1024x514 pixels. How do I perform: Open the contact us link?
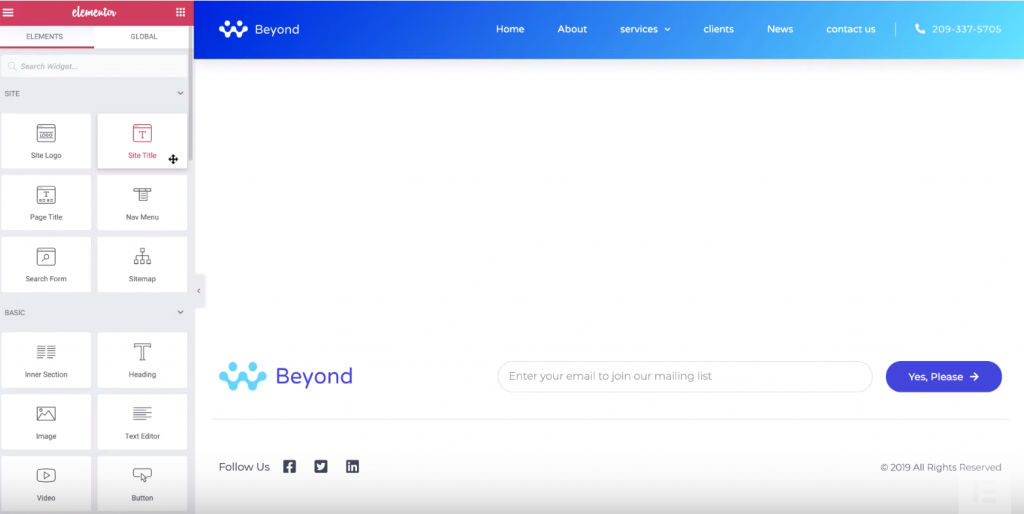tap(850, 29)
